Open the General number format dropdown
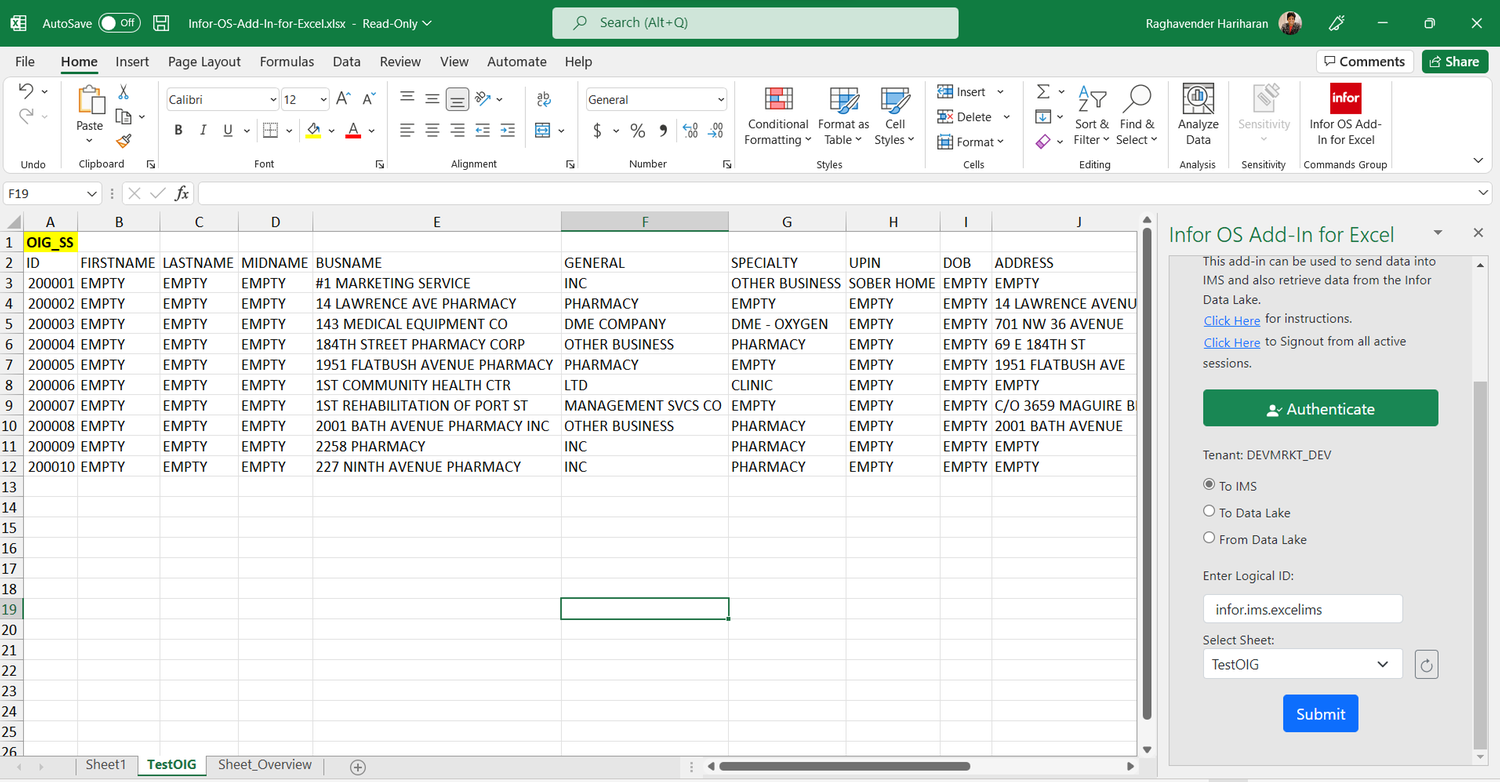The width and height of the screenshot is (1500, 782). (x=721, y=100)
